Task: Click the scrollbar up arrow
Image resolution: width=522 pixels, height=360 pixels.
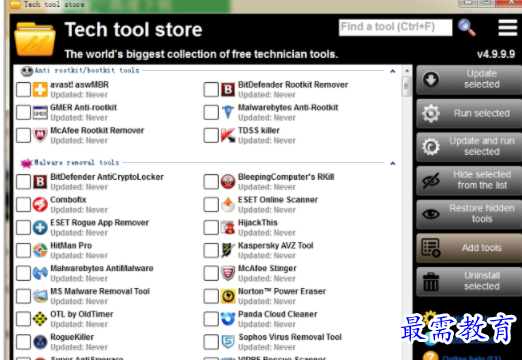Action: coord(407,71)
